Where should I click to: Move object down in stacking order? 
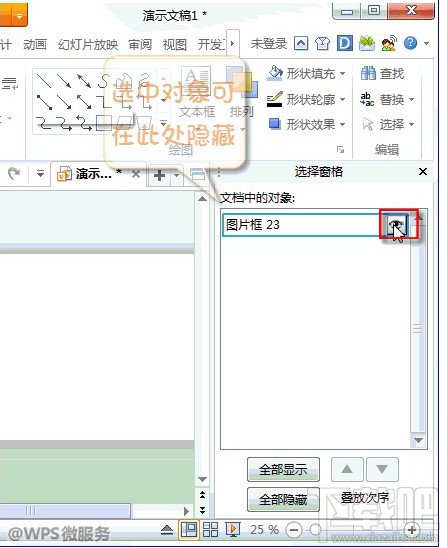[382, 469]
